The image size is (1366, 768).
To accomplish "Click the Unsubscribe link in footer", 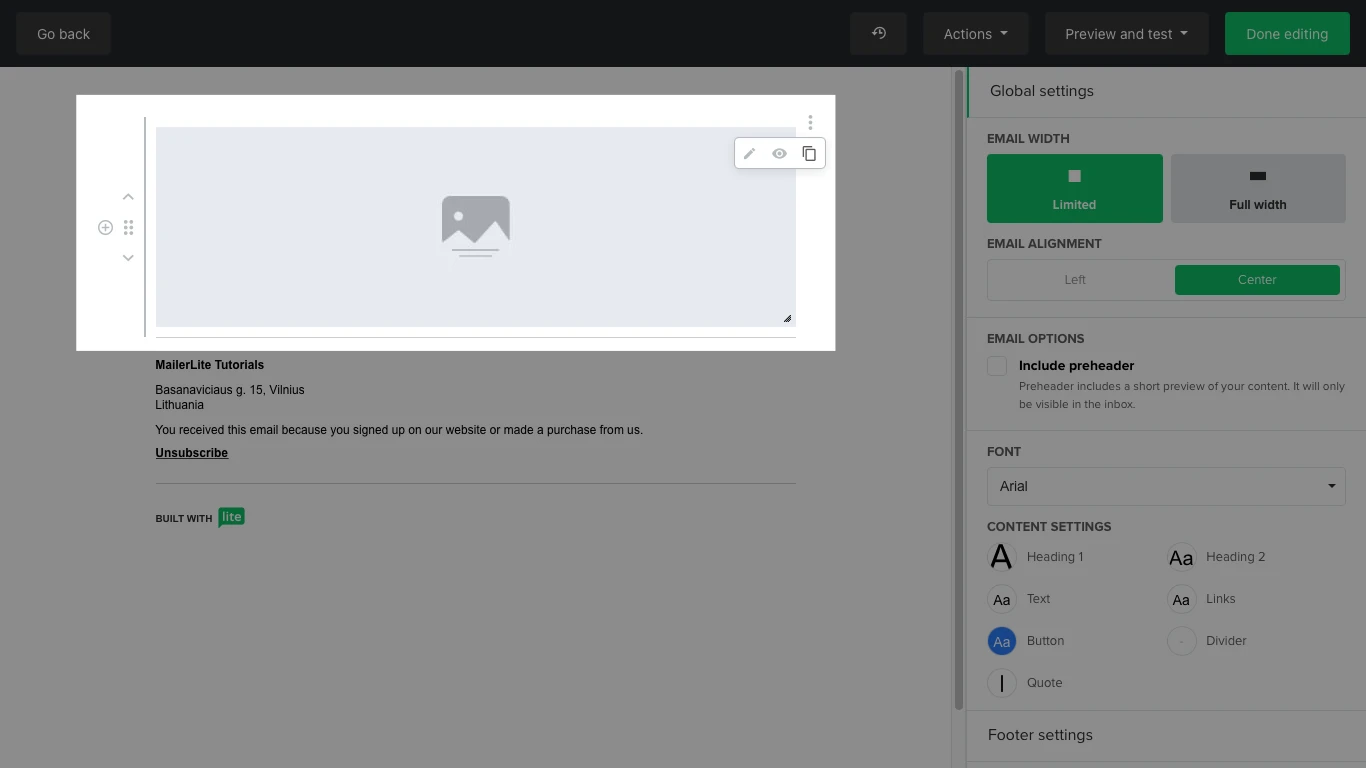I will 192,453.
